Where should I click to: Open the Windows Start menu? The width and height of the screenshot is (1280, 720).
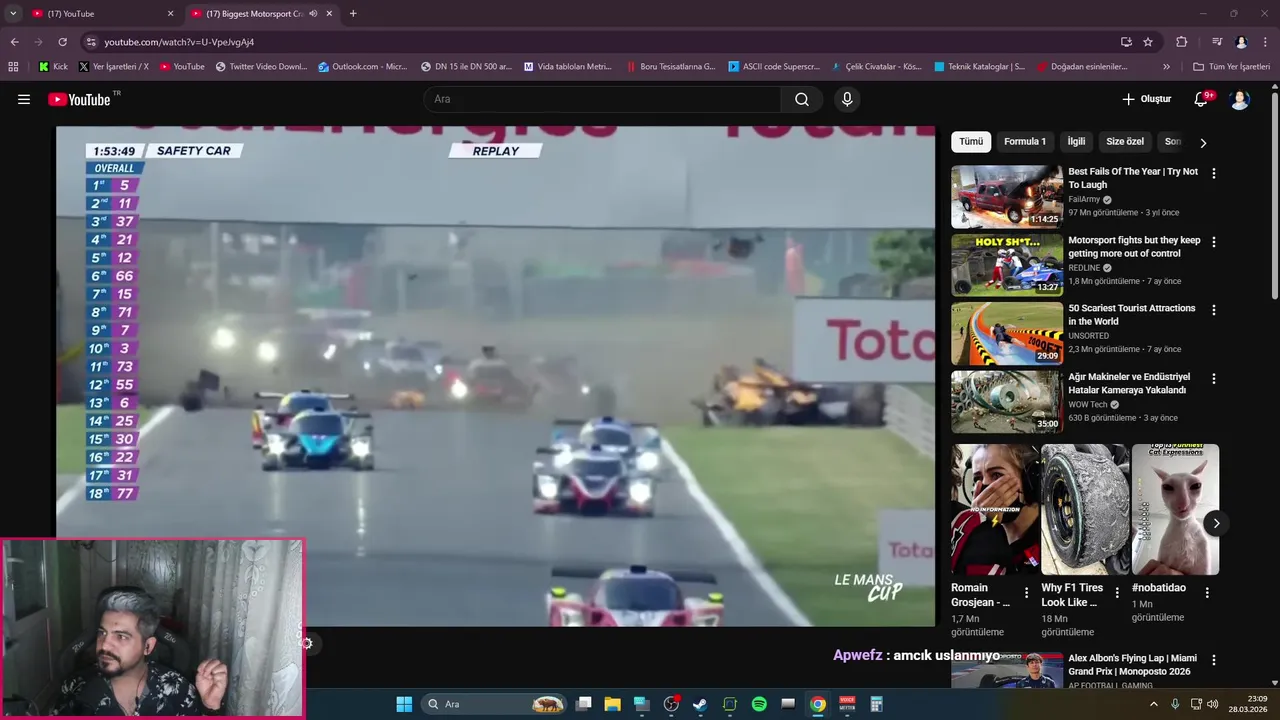[404, 704]
